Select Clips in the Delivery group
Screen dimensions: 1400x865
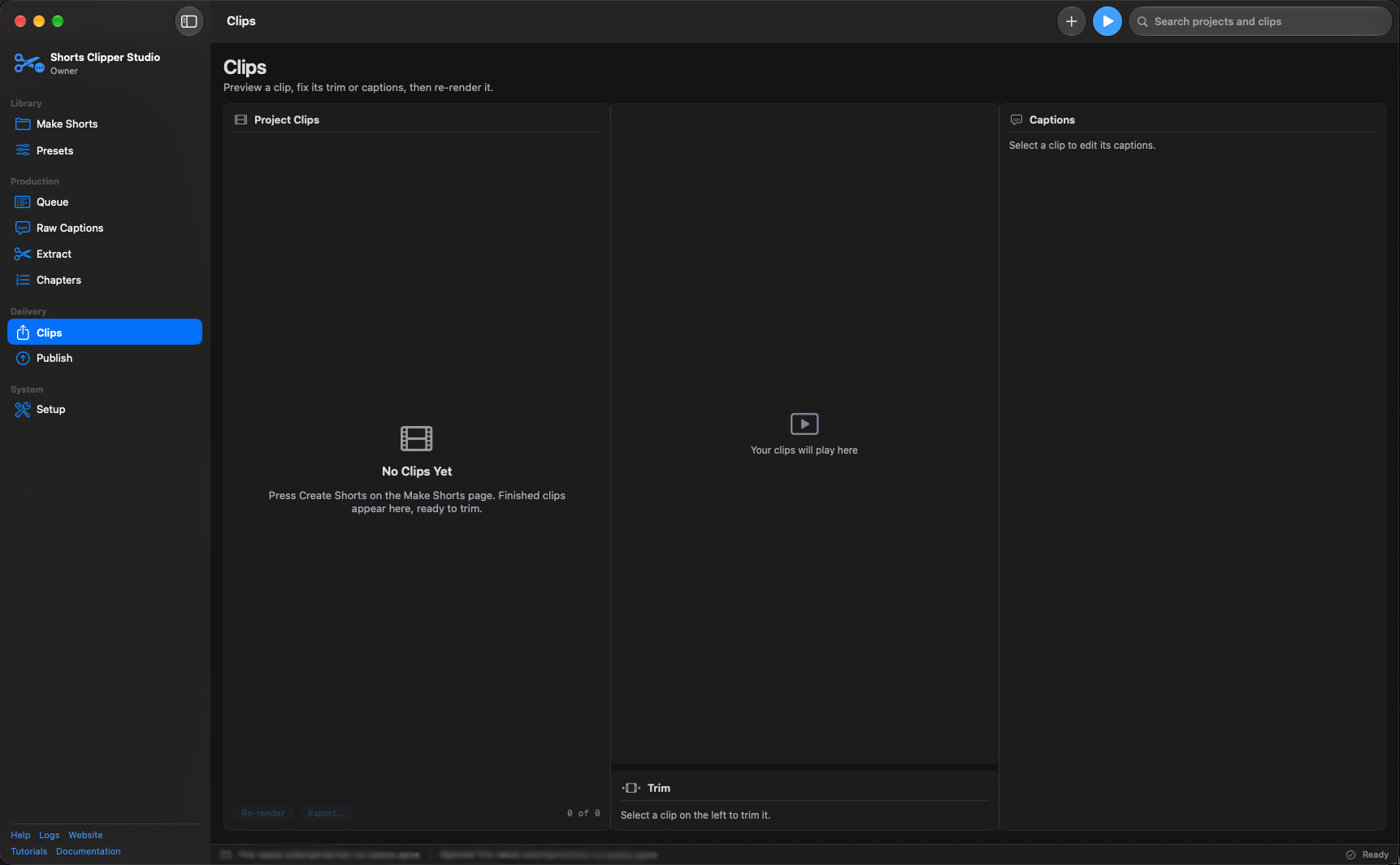pyautogui.click(x=105, y=332)
